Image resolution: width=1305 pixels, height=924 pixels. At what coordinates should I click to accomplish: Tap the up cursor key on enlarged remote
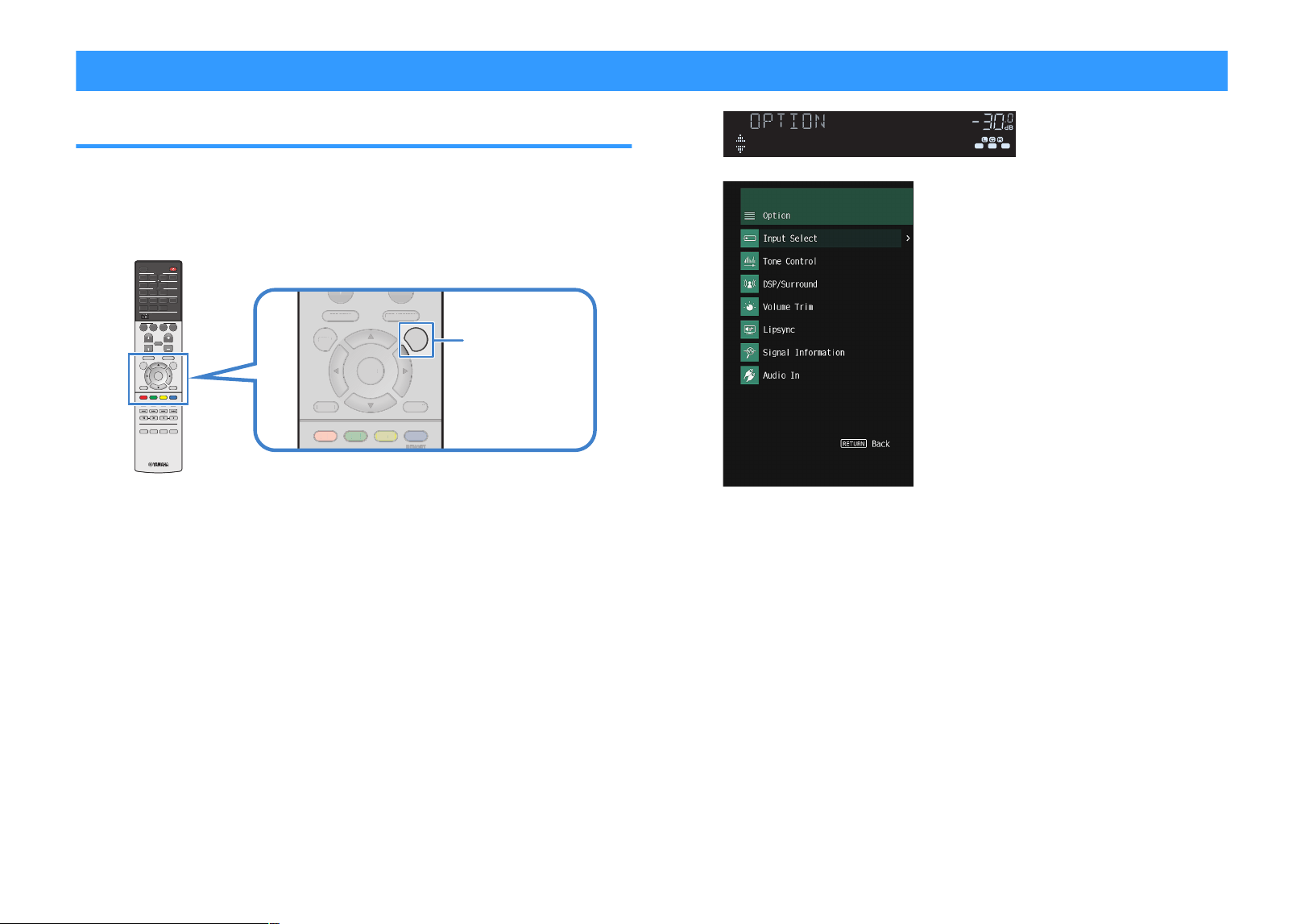click(x=371, y=338)
